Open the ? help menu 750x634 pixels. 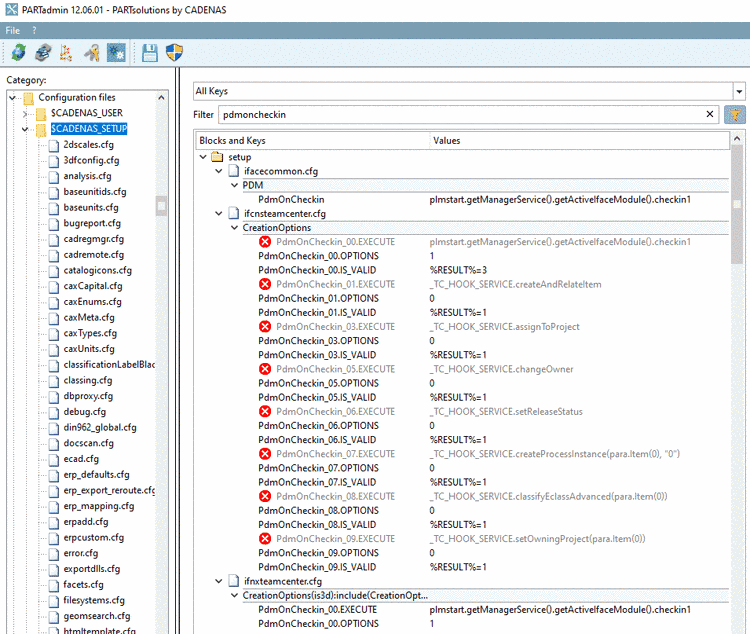click(34, 31)
